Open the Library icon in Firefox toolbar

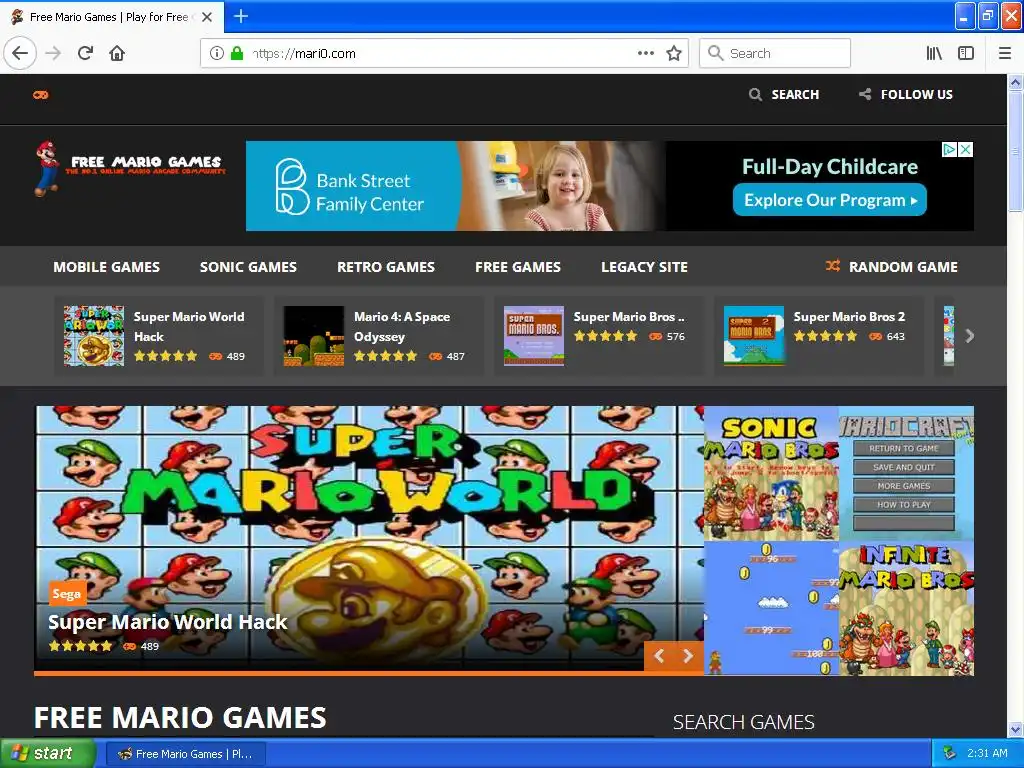tap(934, 53)
